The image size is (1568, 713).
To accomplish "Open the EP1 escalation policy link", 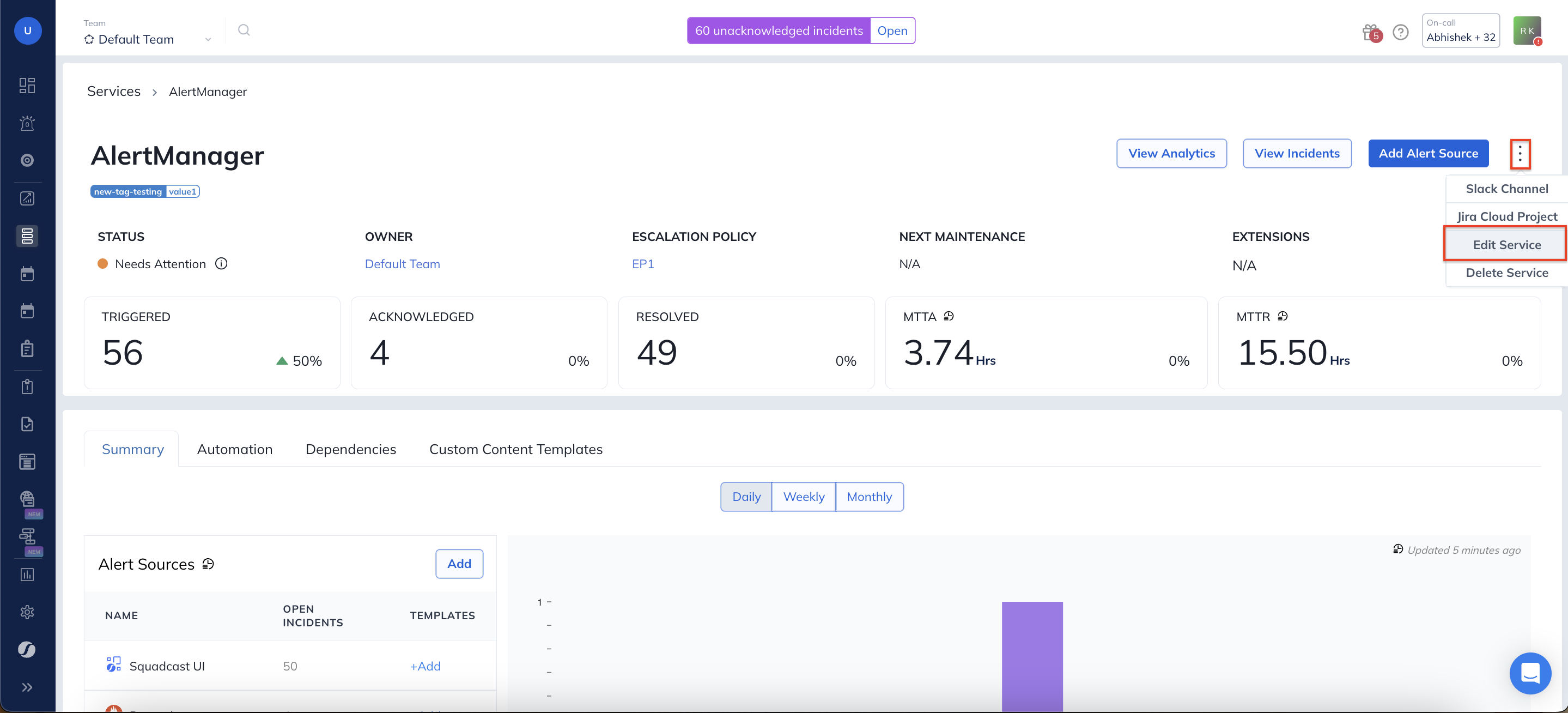I will coord(643,264).
